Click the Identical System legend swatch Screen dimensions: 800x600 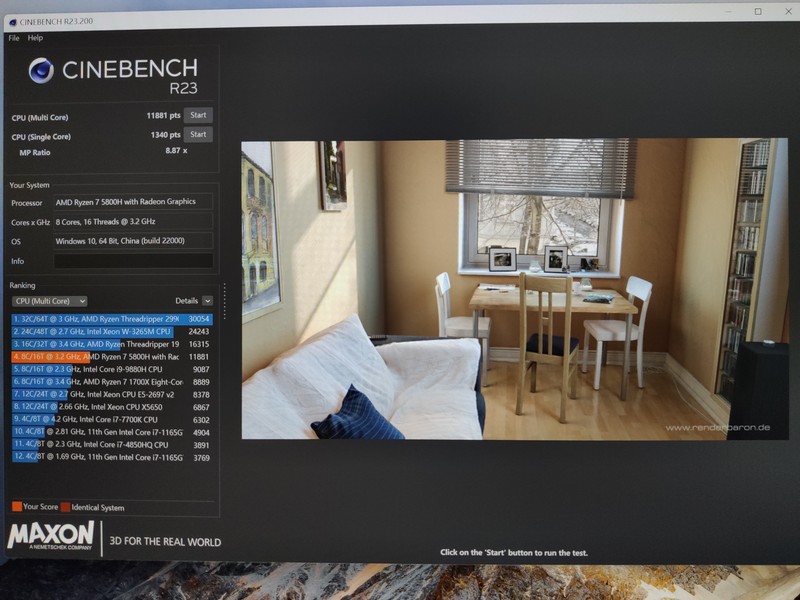pyautogui.click(x=65, y=507)
